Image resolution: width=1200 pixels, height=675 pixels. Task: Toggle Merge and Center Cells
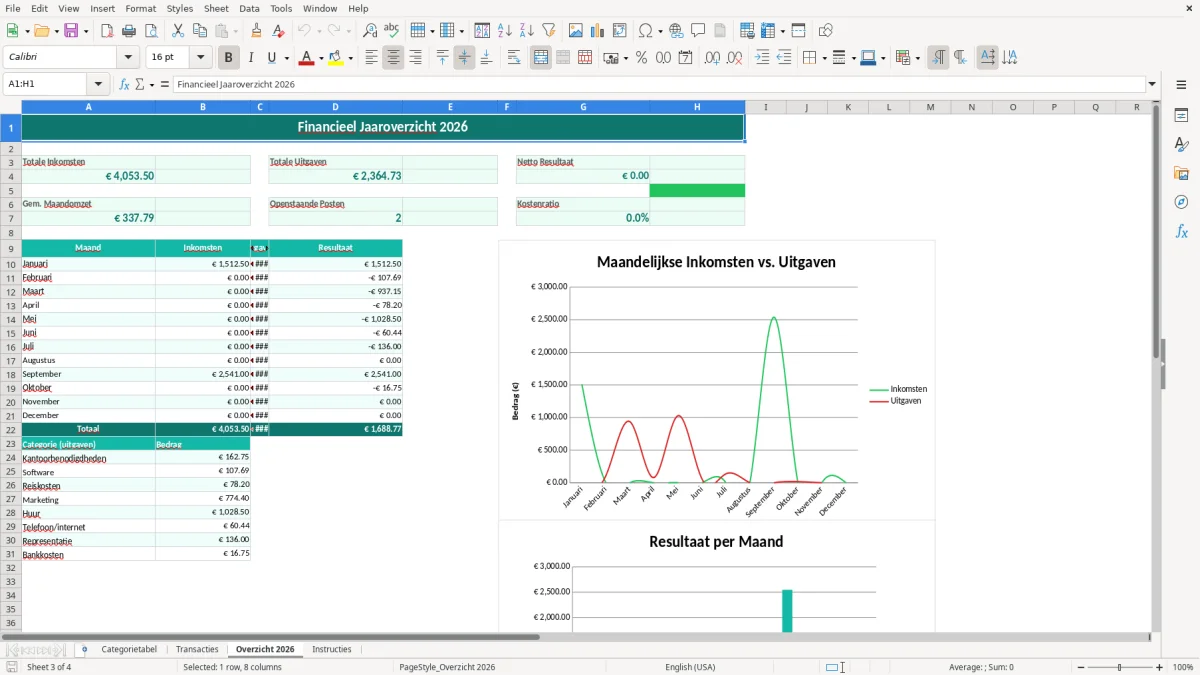541,58
